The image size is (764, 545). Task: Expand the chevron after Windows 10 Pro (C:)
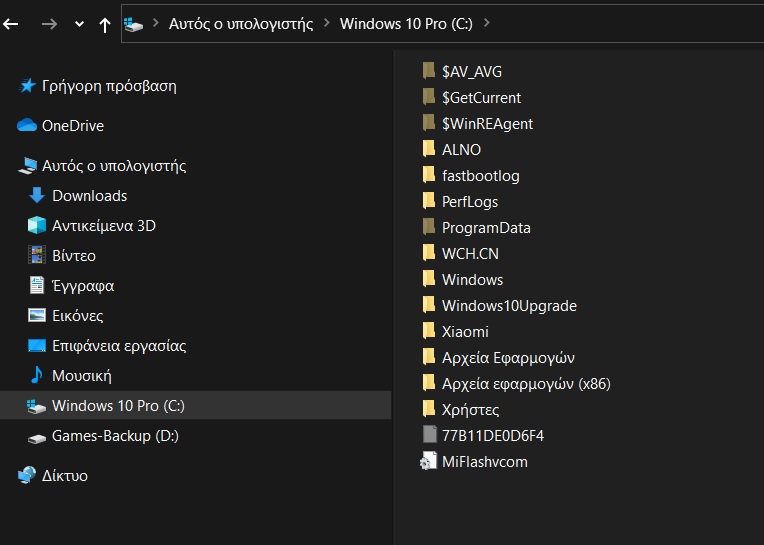point(486,23)
